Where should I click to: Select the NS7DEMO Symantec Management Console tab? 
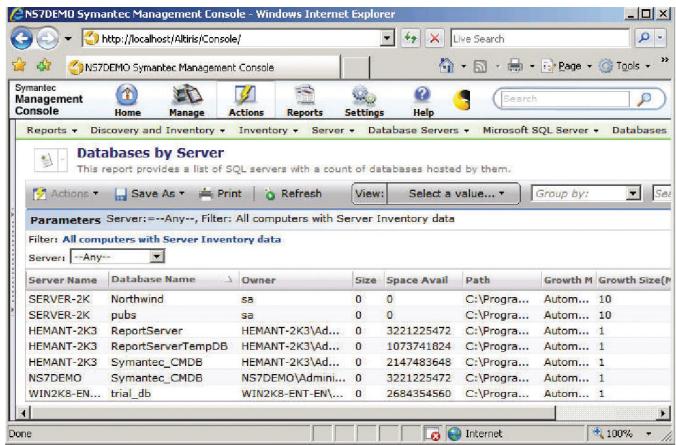[203, 68]
